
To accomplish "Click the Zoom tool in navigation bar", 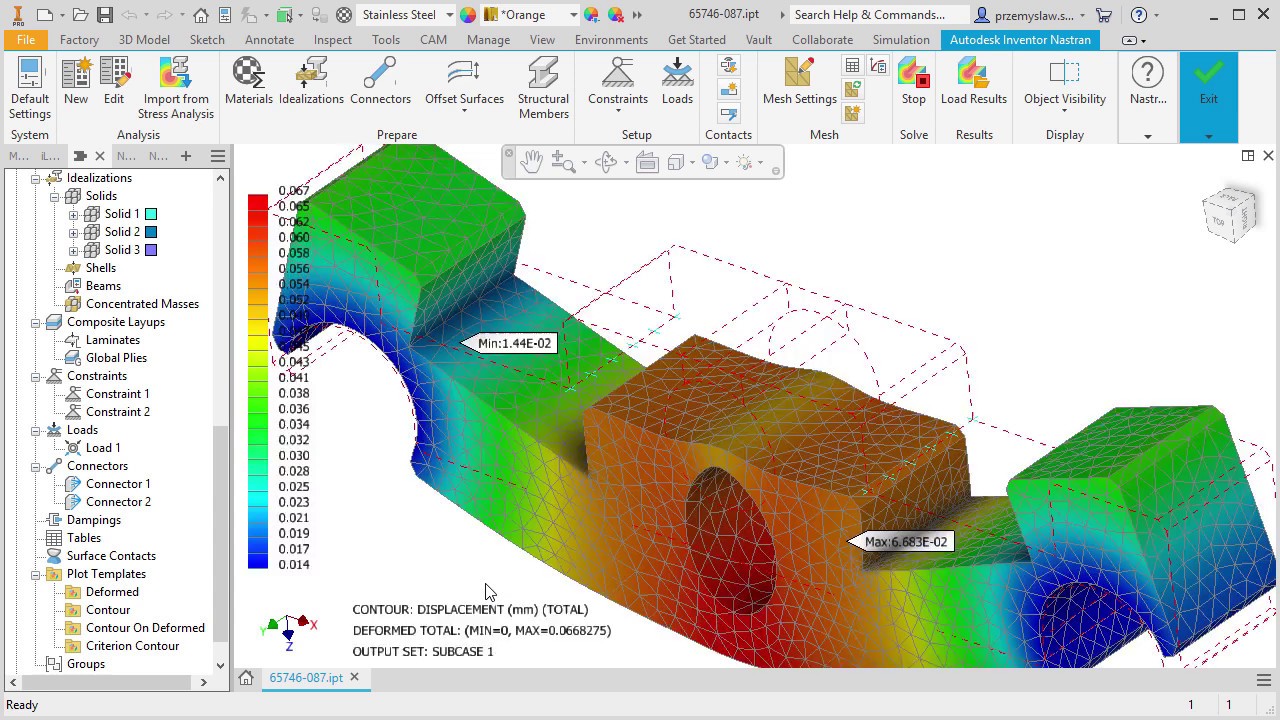I will pos(561,162).
